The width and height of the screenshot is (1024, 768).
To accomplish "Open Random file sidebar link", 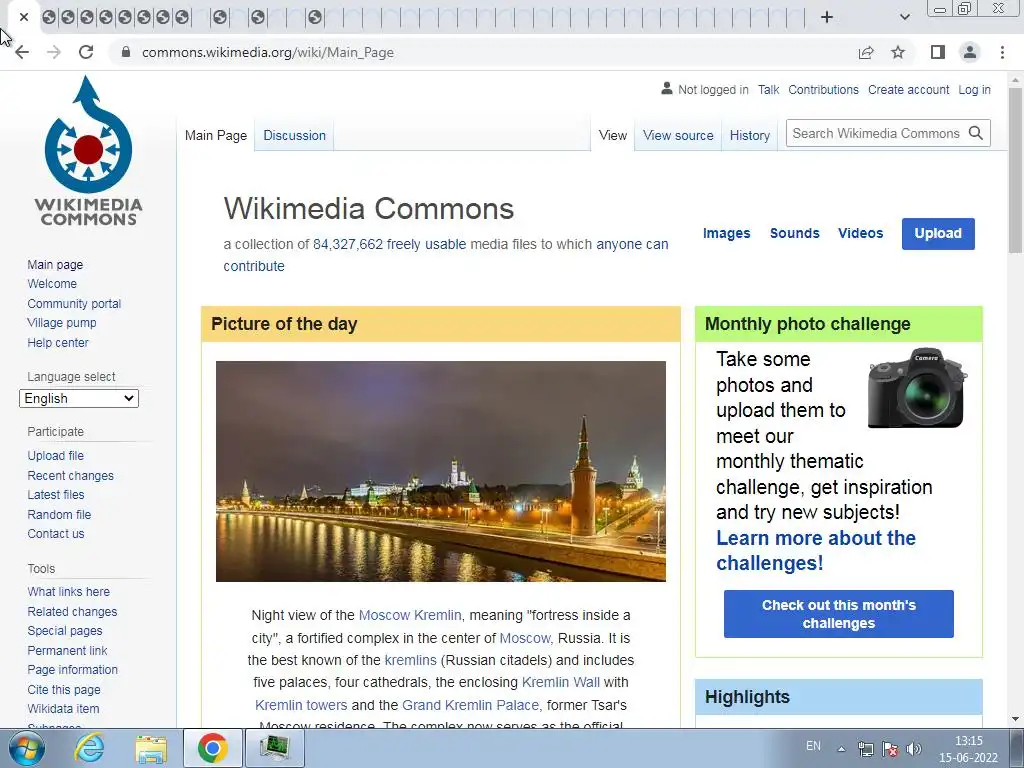I will pyautogui.click(x=59, y=515).
